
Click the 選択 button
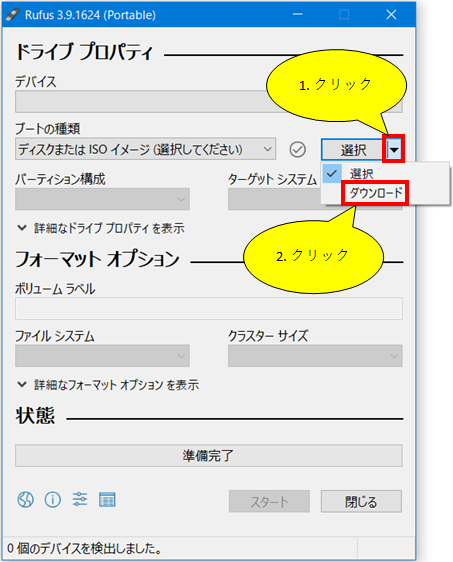pyautogui.click(x=353, y=149)
